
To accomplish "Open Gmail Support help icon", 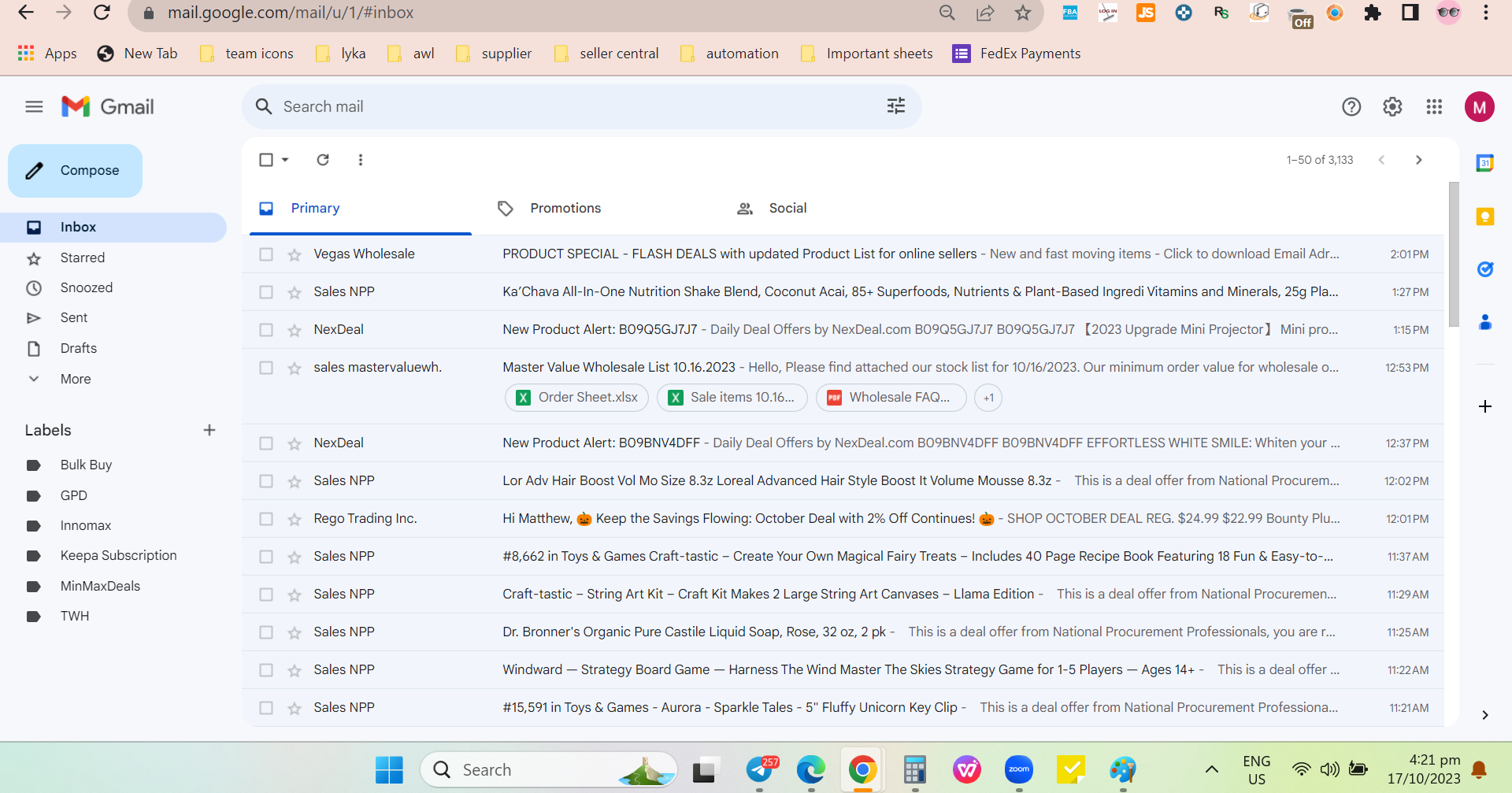I will pos(1351,106).
